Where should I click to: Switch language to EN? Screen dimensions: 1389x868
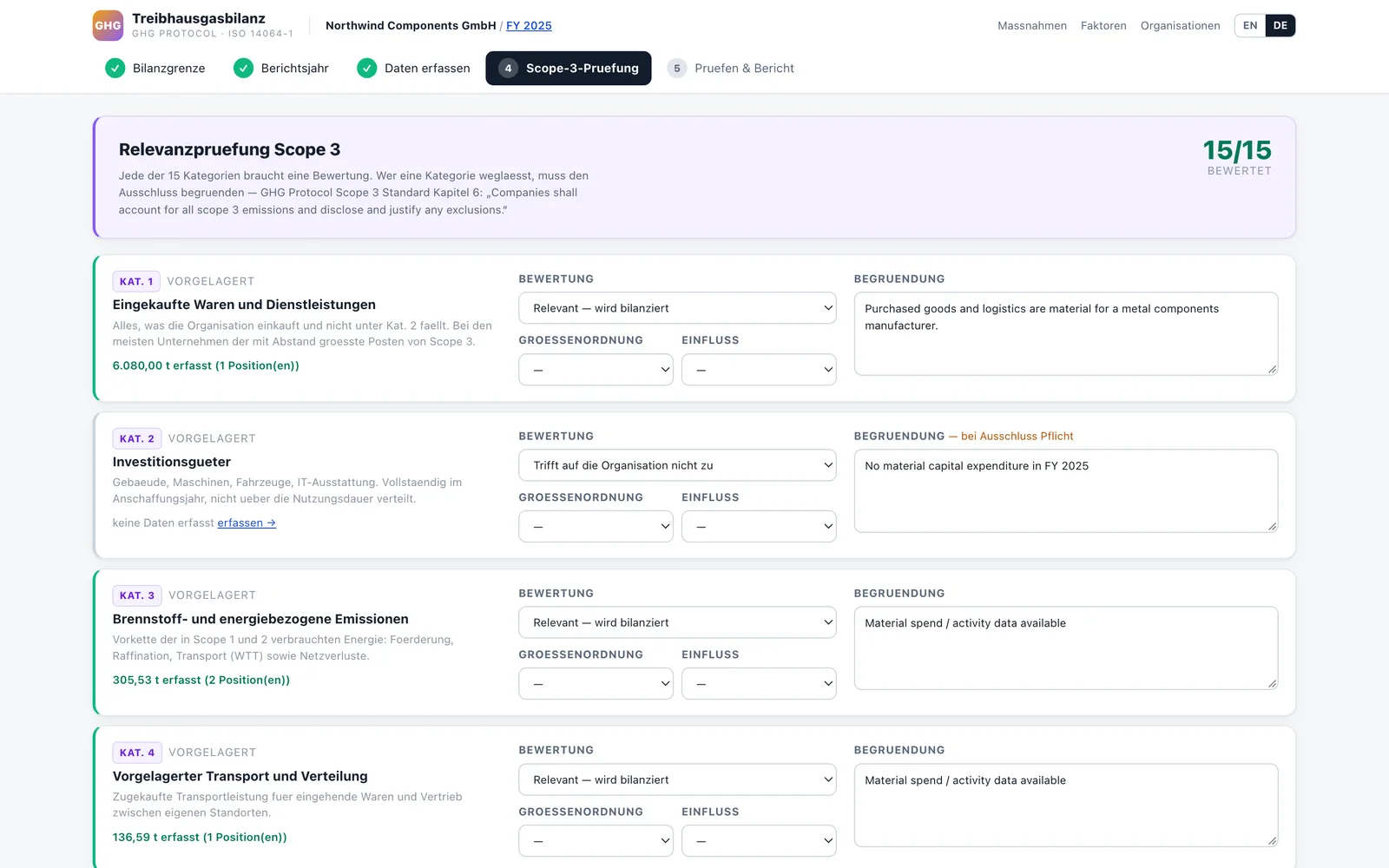(1250, 25)
